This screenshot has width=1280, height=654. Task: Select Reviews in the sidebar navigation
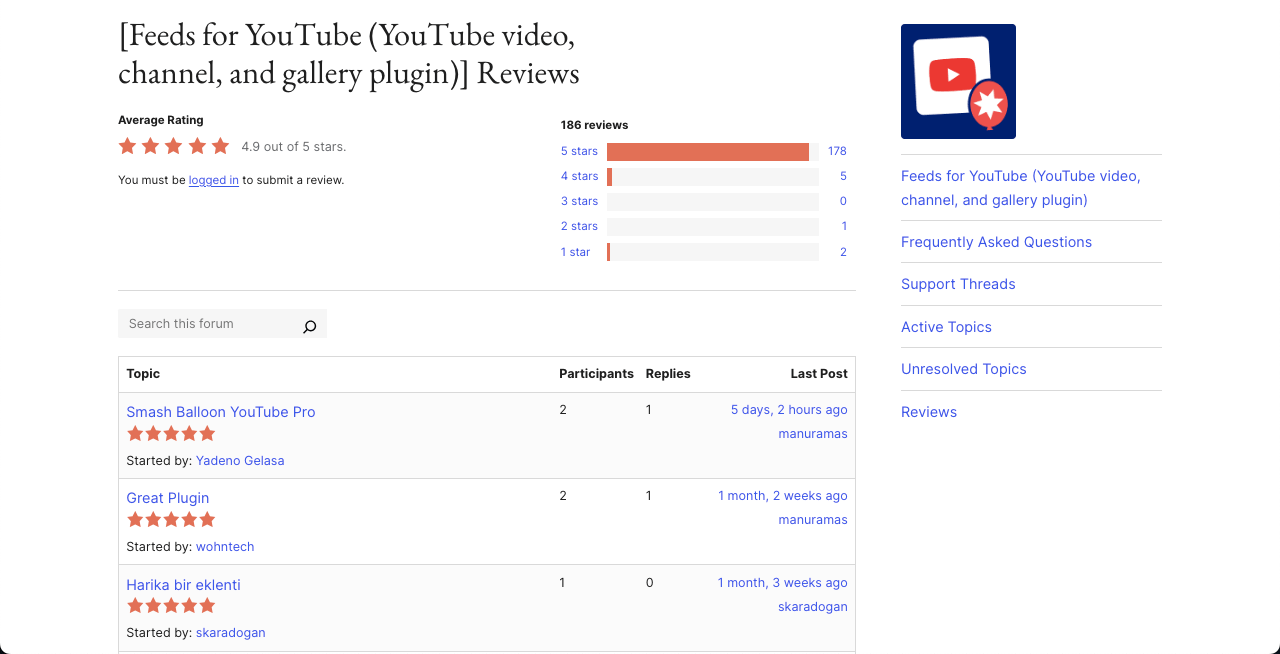coord(928,411)
